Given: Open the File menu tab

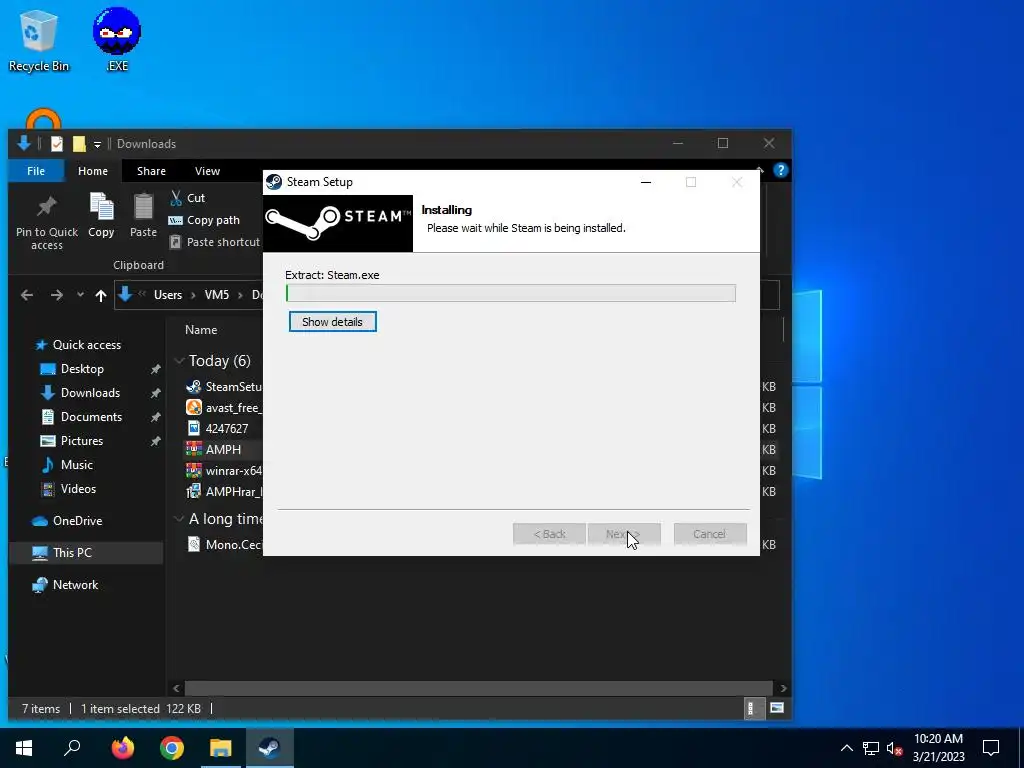Looking at the screenshot, I should (x=36, y=171).
